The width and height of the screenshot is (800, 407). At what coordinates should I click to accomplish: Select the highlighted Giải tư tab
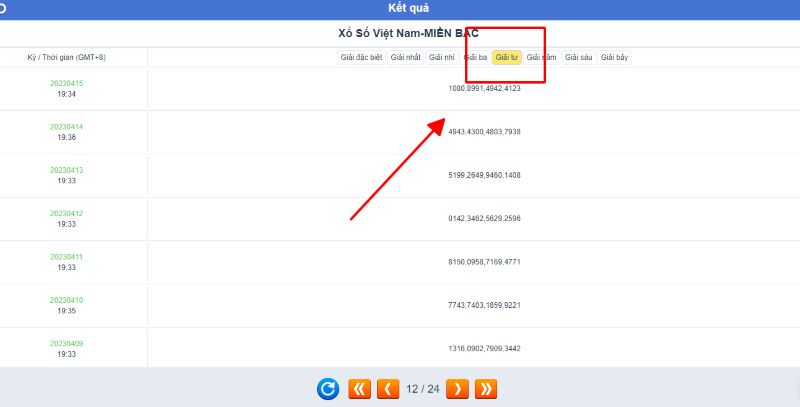[x=507, y=58]
